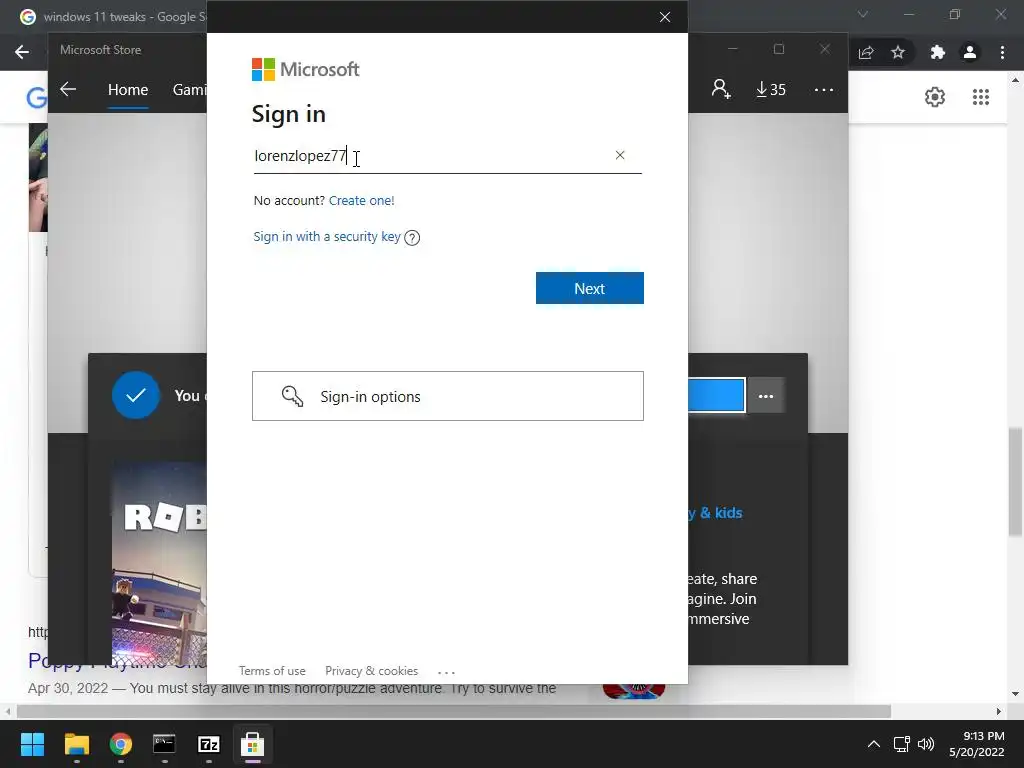Open the Roblox thumbnail in Store
This screenshot has width=1024, height=768.
159,563
